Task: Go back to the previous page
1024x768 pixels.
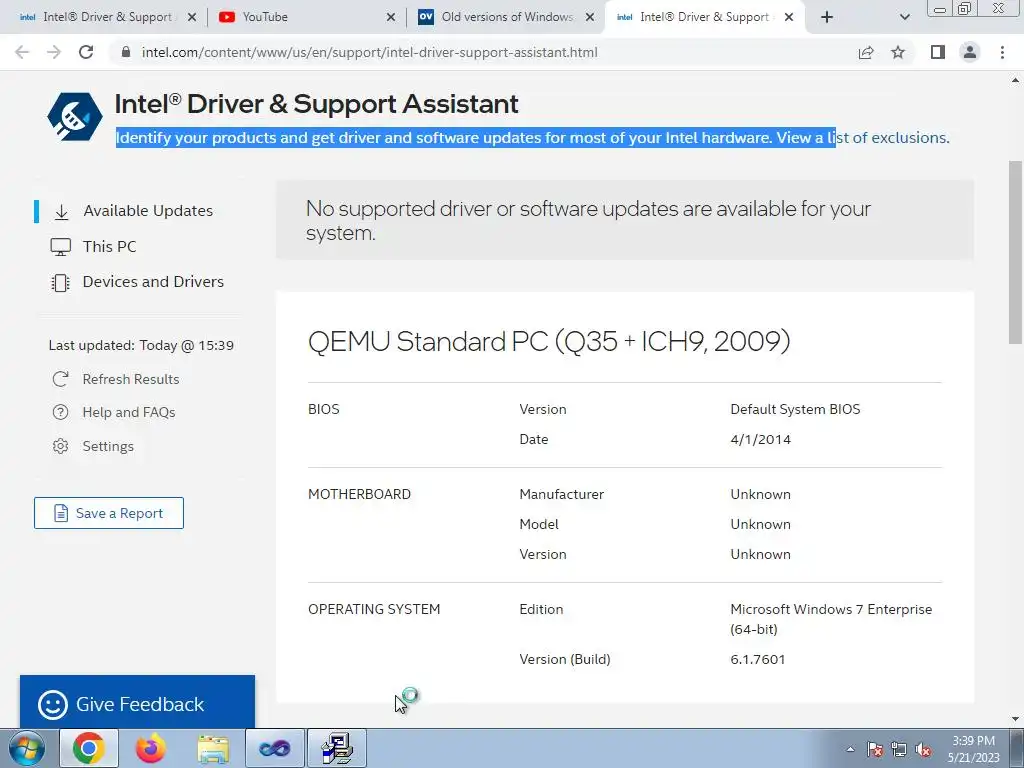Action: [x=22, y=52]
